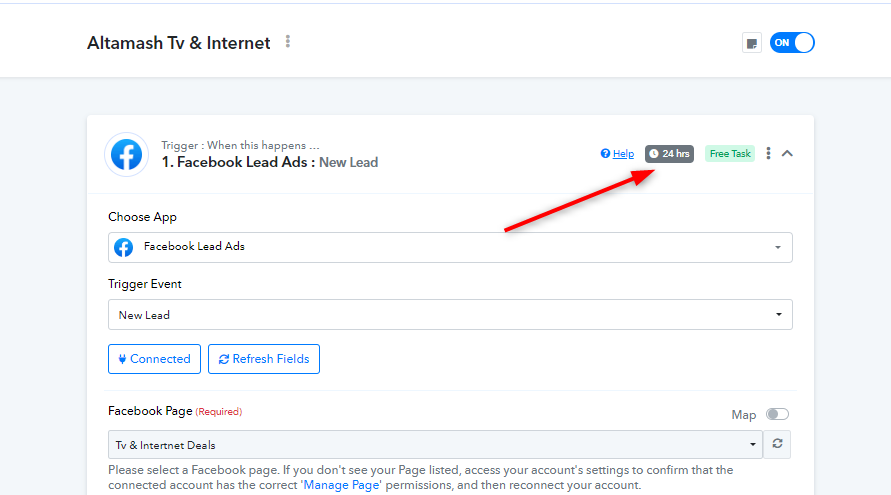Open workflow options menu beside Altamash title
The width and height of the screenshot is (891, 495).
[x=288, y=41]
